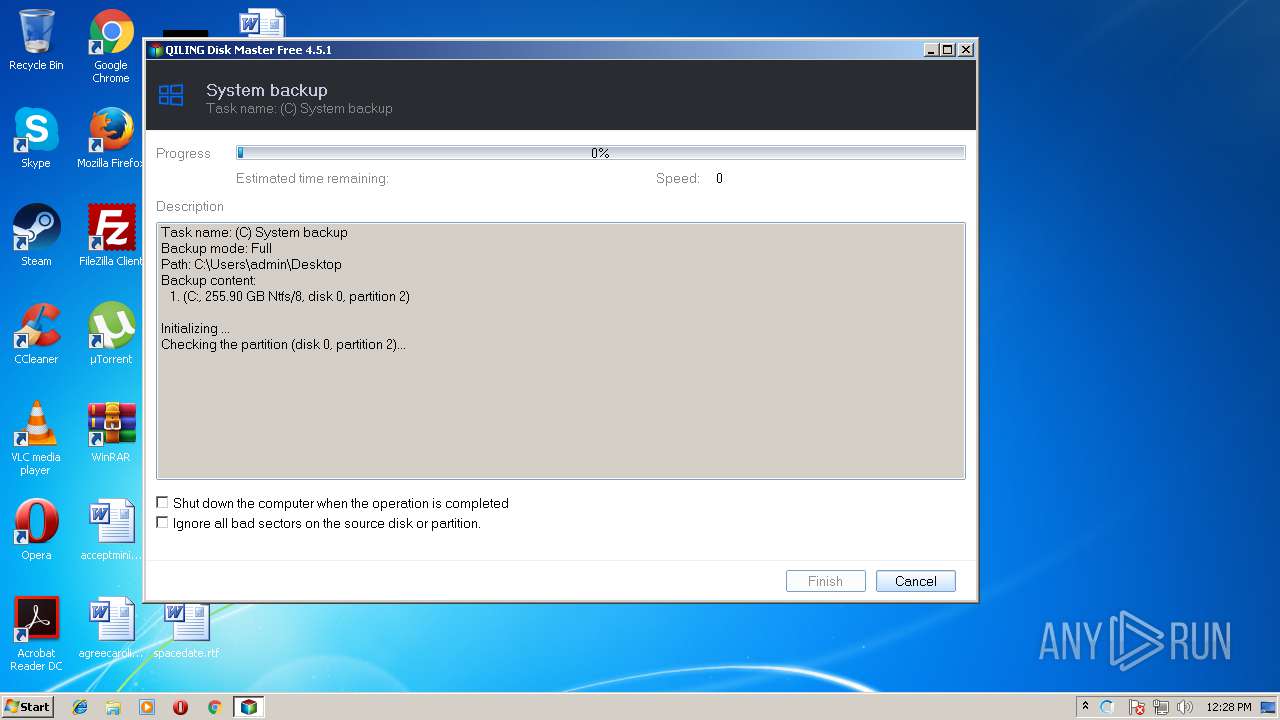Image resolution: width=1280 pixels, height=720 pixels.
Task: Enable ignore all bad sectors option
Action: coord(162,523)
